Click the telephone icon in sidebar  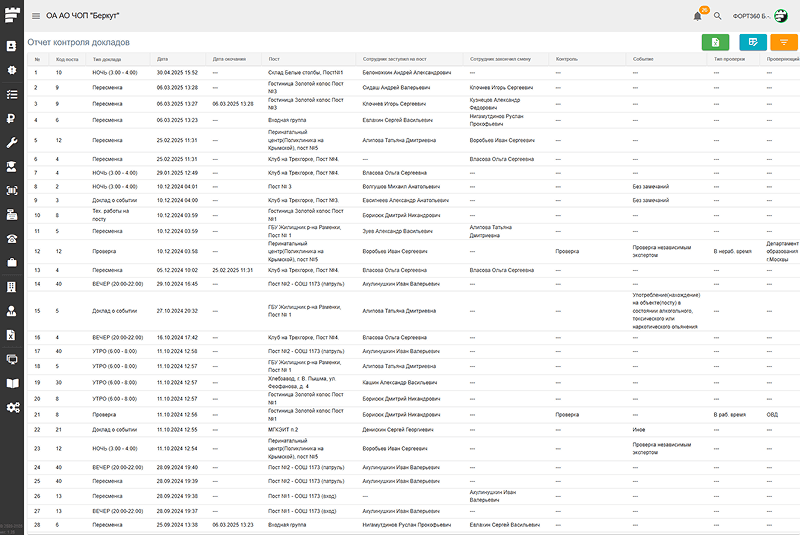(12, 238)
